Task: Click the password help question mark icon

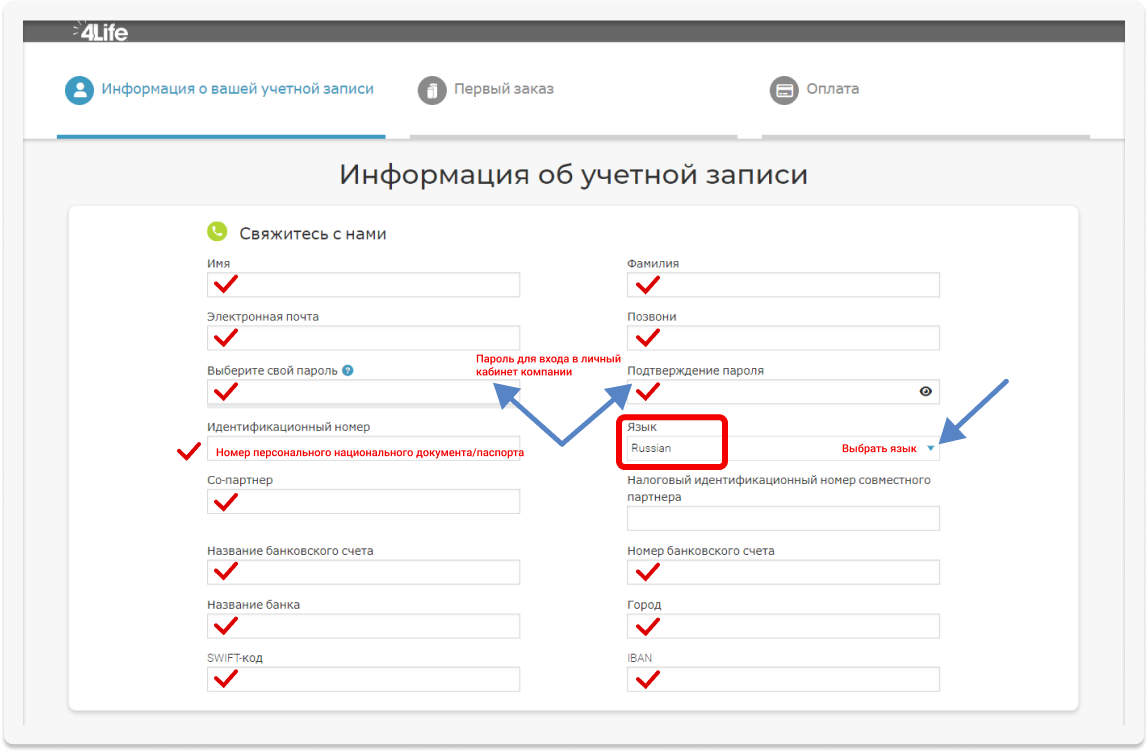Action: point(347,370)
